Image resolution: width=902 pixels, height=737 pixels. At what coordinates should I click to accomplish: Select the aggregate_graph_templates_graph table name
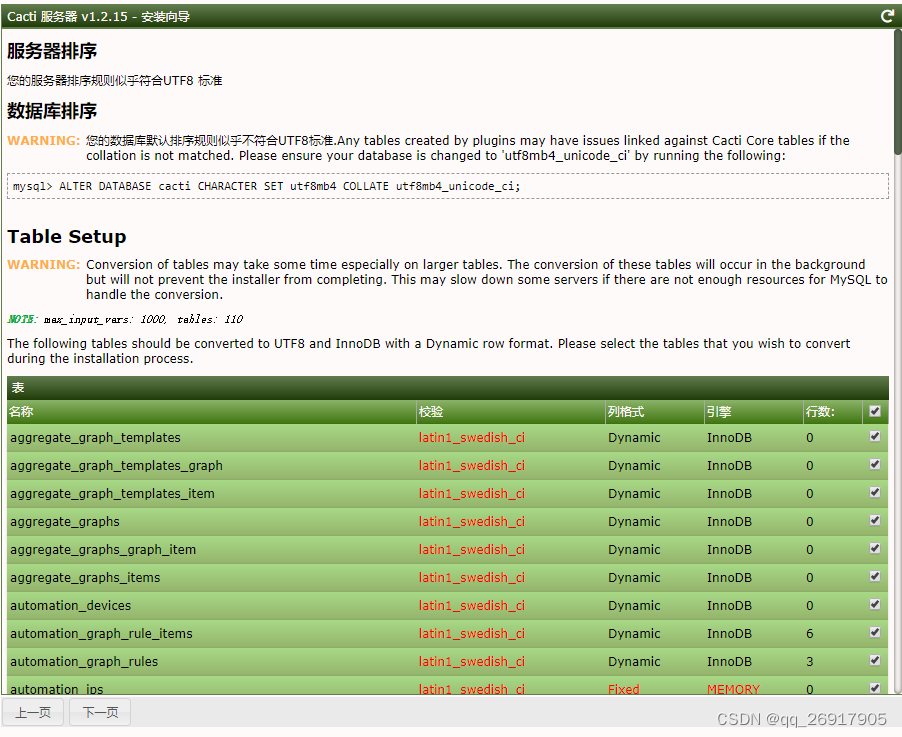tap(116, 466)
